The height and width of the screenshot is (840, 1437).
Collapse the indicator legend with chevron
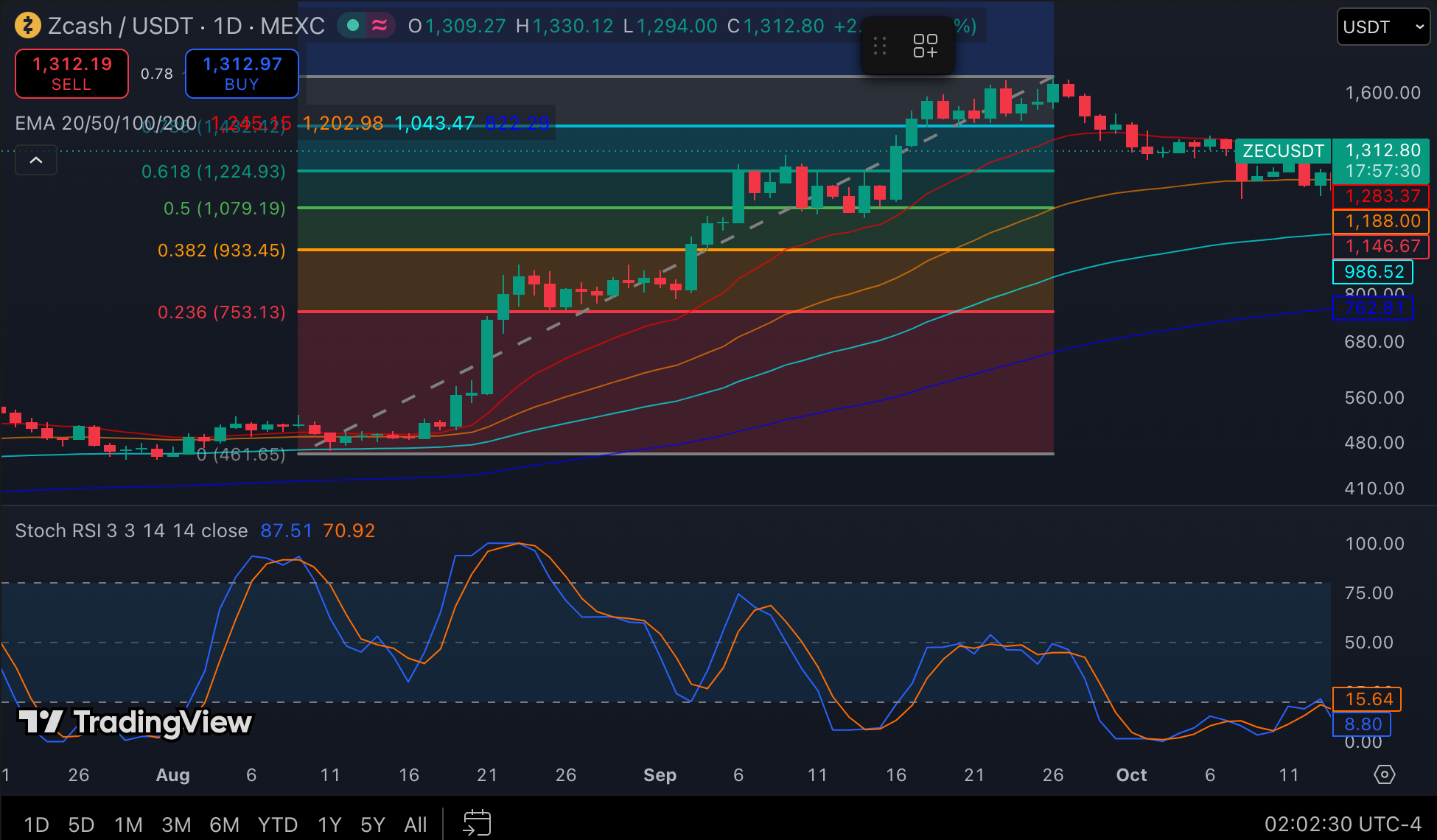(x=36, y=161)
